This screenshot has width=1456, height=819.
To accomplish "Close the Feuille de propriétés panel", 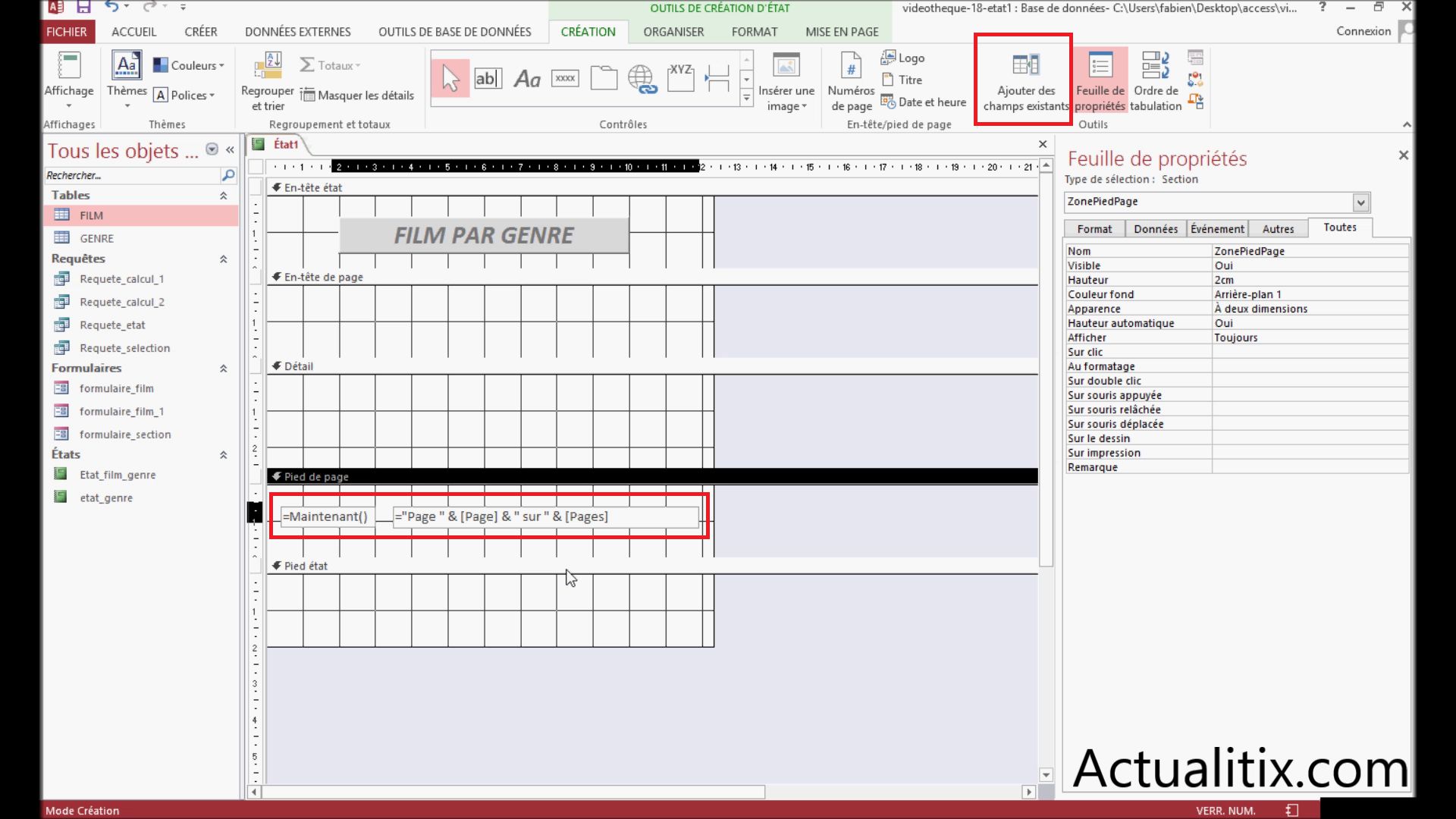I will [1404, 155].
